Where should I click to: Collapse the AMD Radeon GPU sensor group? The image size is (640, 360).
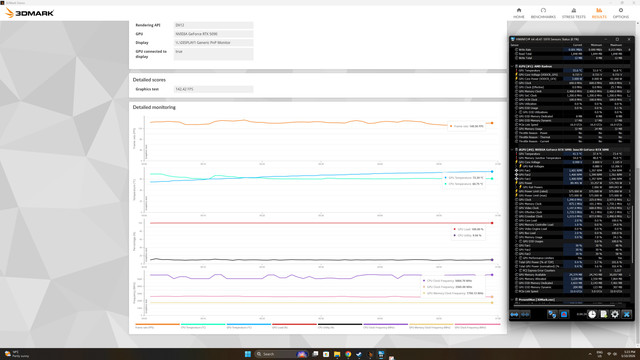point(512,66)
